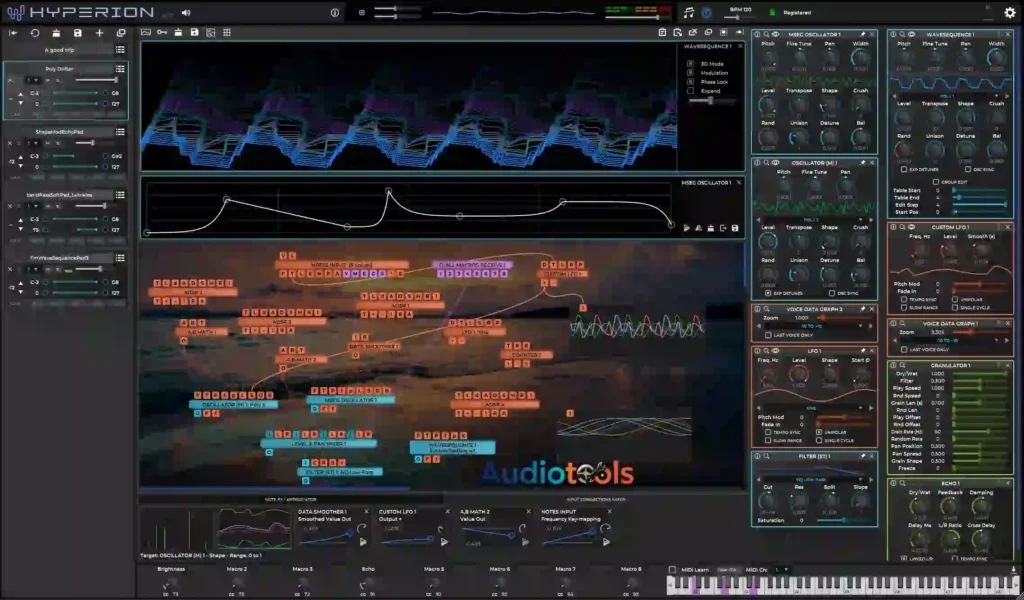Screen dimensions: 1024x600
Task: Open the menu beside ShapeHedSoftPad
Action: coord(120,129)
